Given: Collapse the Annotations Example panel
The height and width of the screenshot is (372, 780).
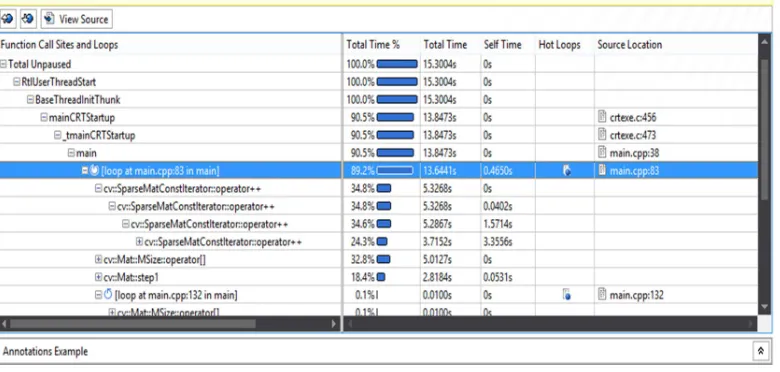Looking at the screenshot, I should click(761, 351).
